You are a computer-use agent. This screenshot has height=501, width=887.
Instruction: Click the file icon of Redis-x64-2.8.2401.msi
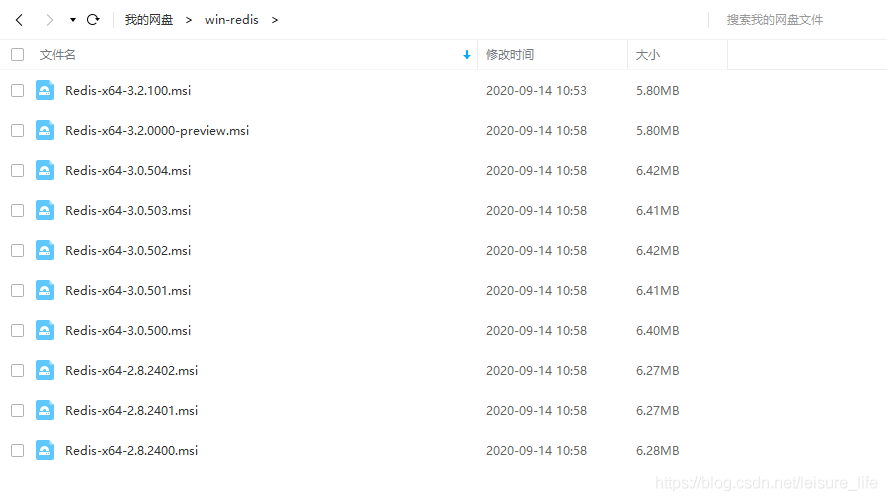(x=45, y=411)
